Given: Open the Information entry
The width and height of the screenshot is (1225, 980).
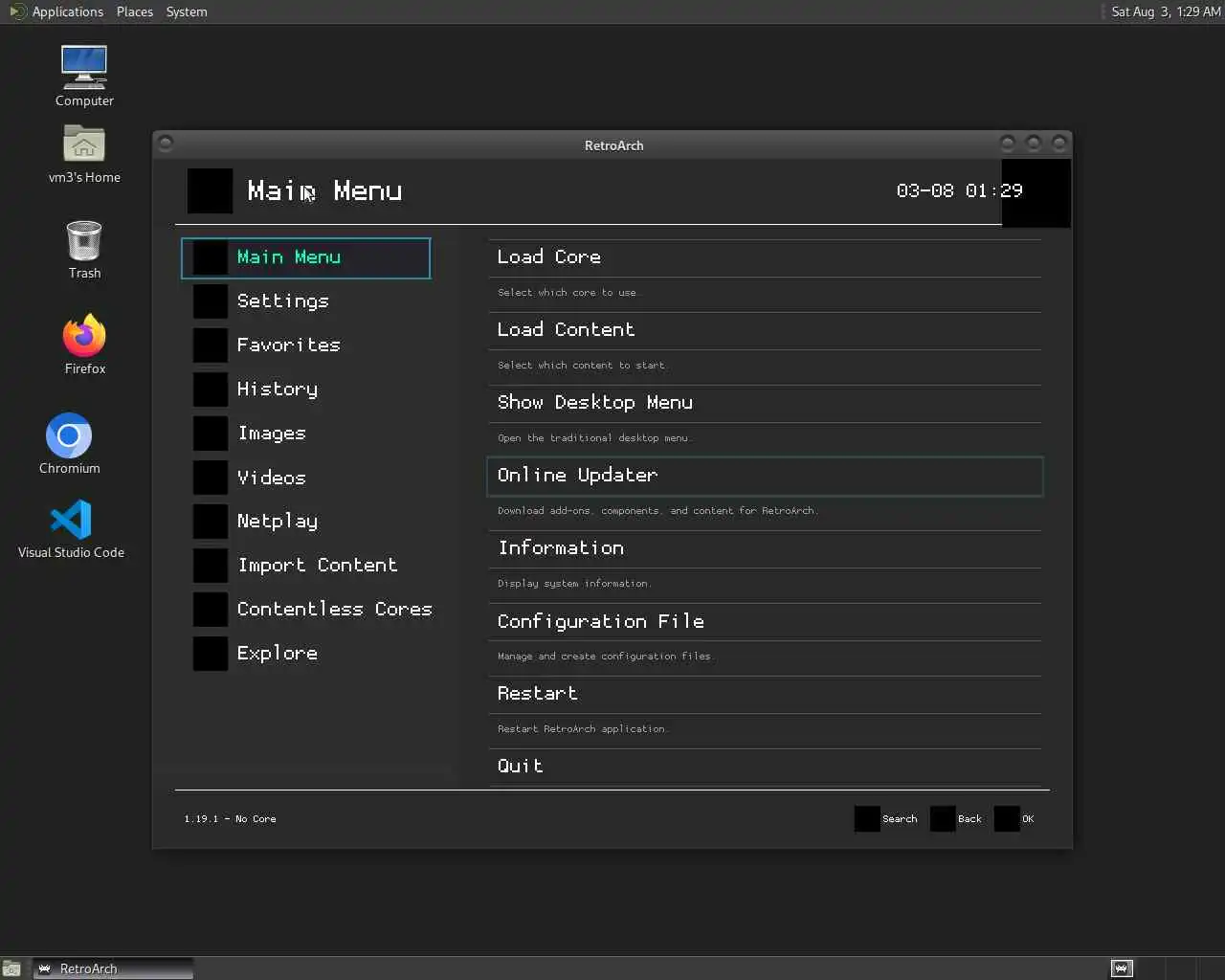Looking at the screenshot, I should point(765,548).
